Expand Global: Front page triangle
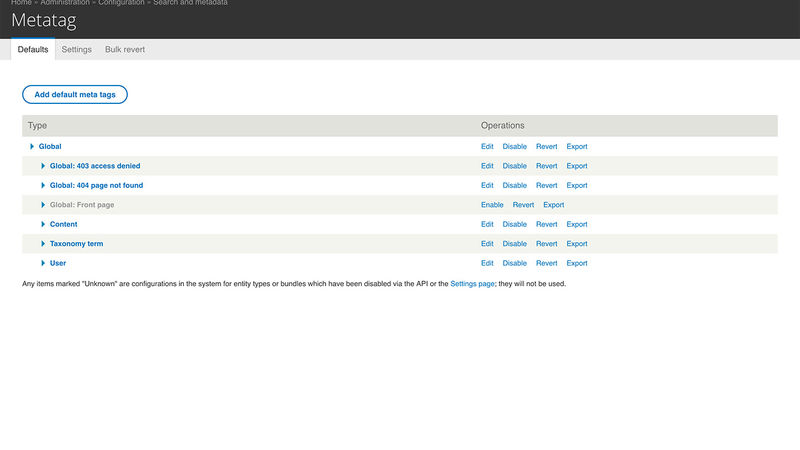The width and height of the screenshot is (800, 450). click(43, 205)
